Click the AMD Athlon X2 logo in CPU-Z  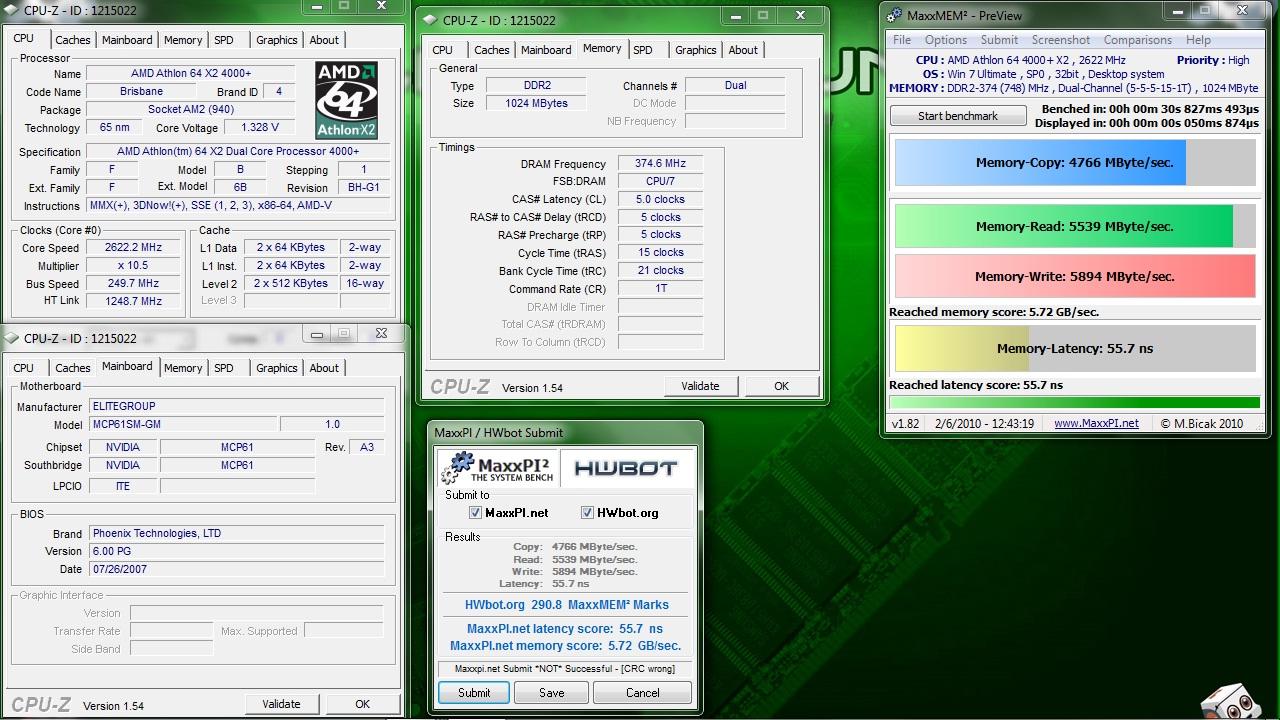tap(346, 101)
